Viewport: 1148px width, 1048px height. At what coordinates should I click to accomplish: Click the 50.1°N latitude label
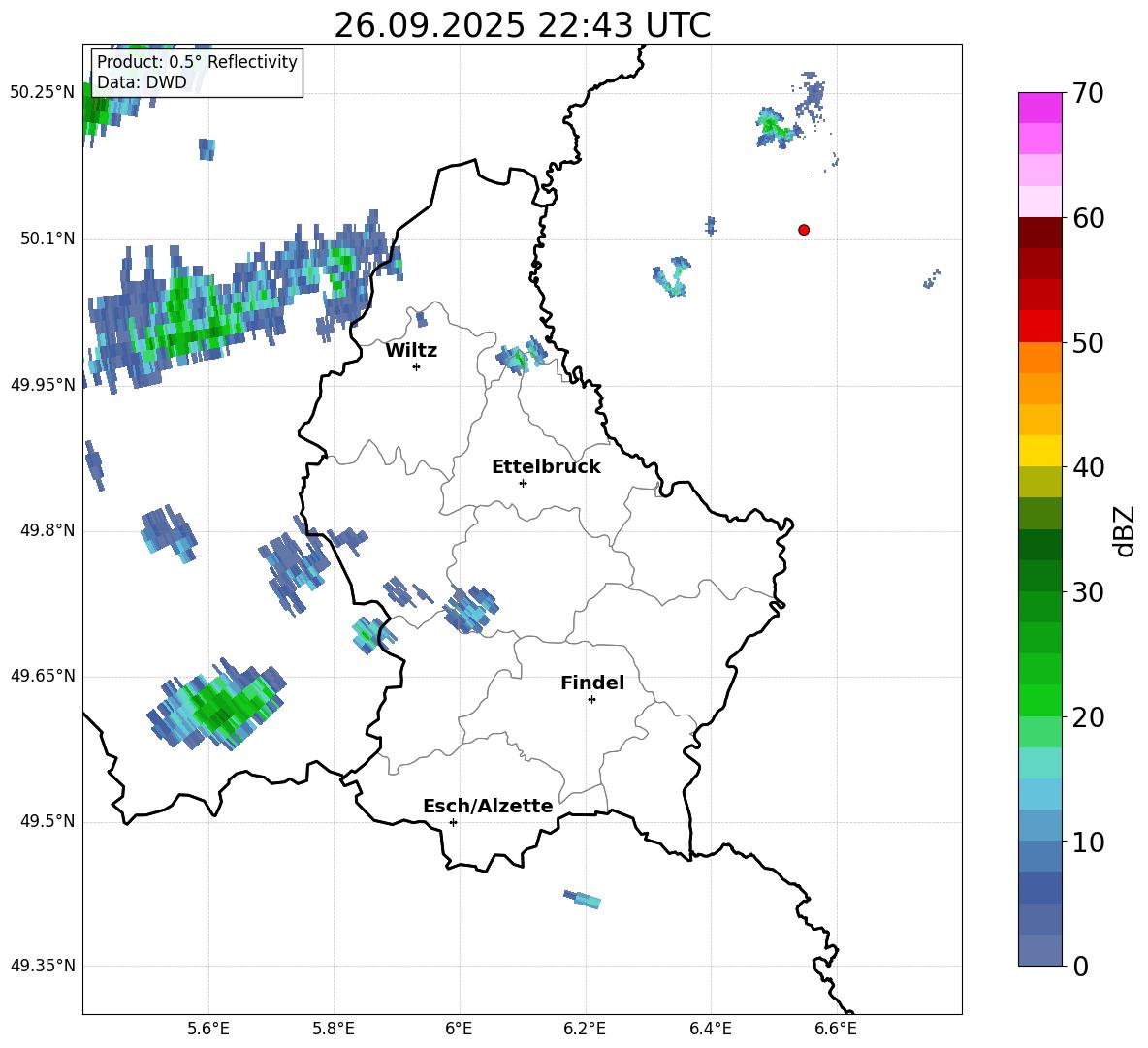click(x=48, y=238)
